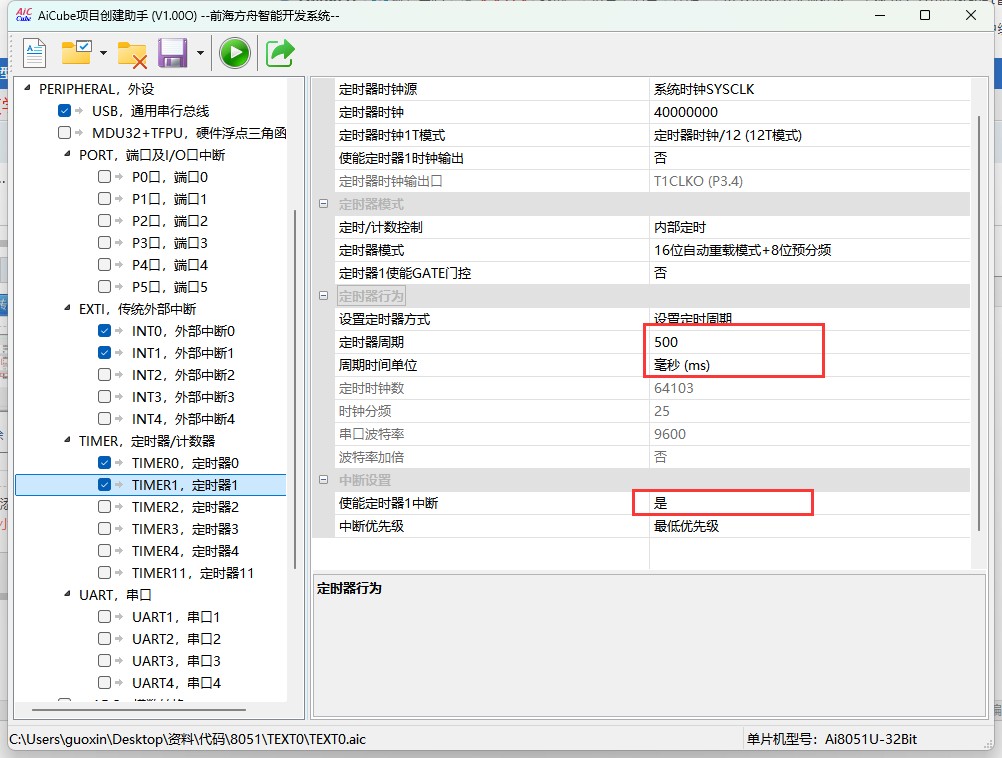Uncheck the USB checkbox

click(x=64, y=111)
